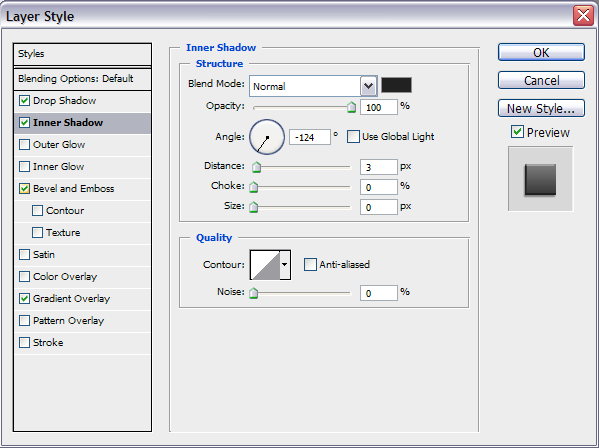Open the Pattern Overlay settings row
This screenshot has width=599, height=448.
[x=82, y=320]
